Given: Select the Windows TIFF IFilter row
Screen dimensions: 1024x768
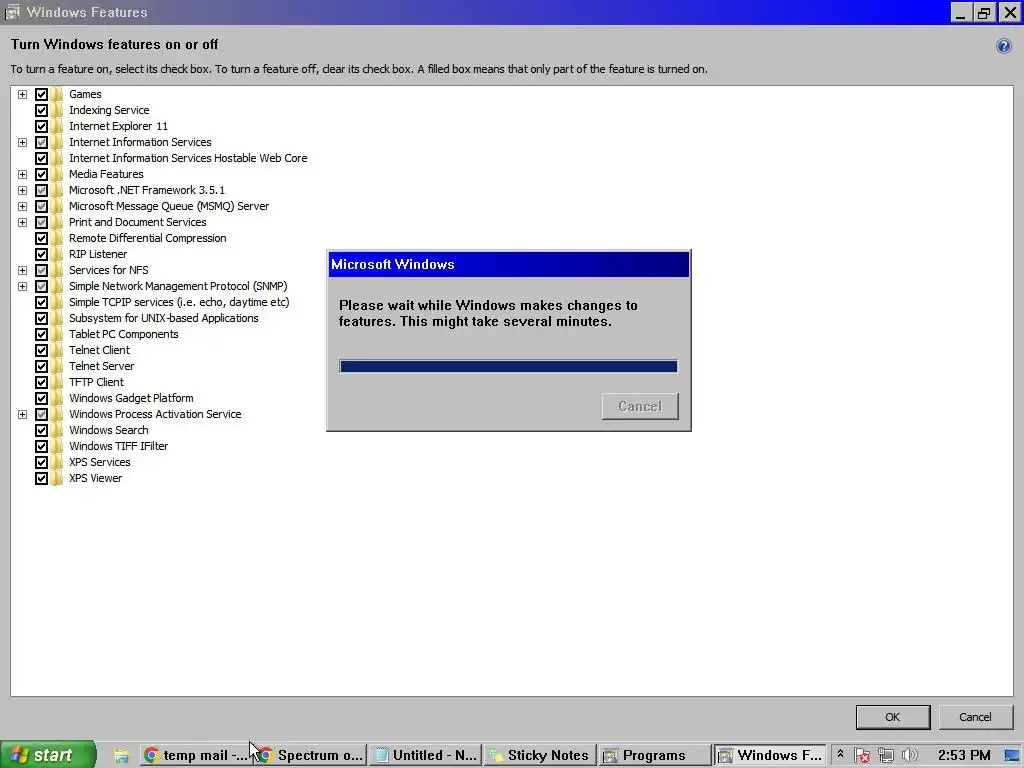Looking at the screenshot, I should coord(119,446).
